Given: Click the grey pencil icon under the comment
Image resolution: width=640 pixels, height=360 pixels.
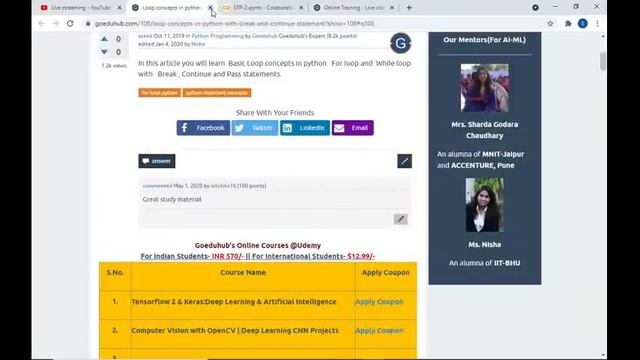Looking at the screenshot, I should coord(400,219).
